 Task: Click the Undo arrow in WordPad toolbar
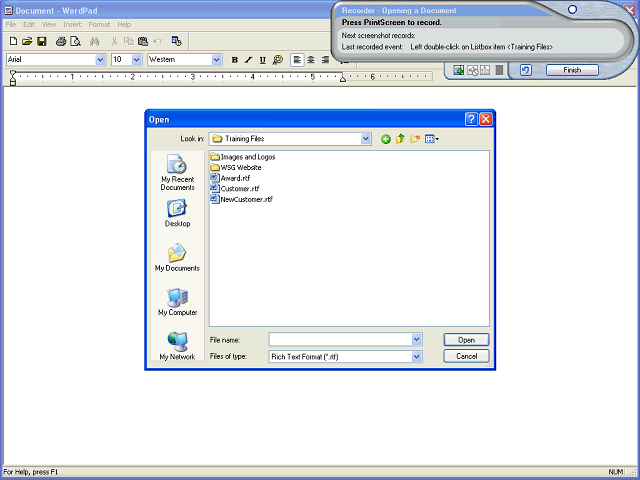click(158, 41)
